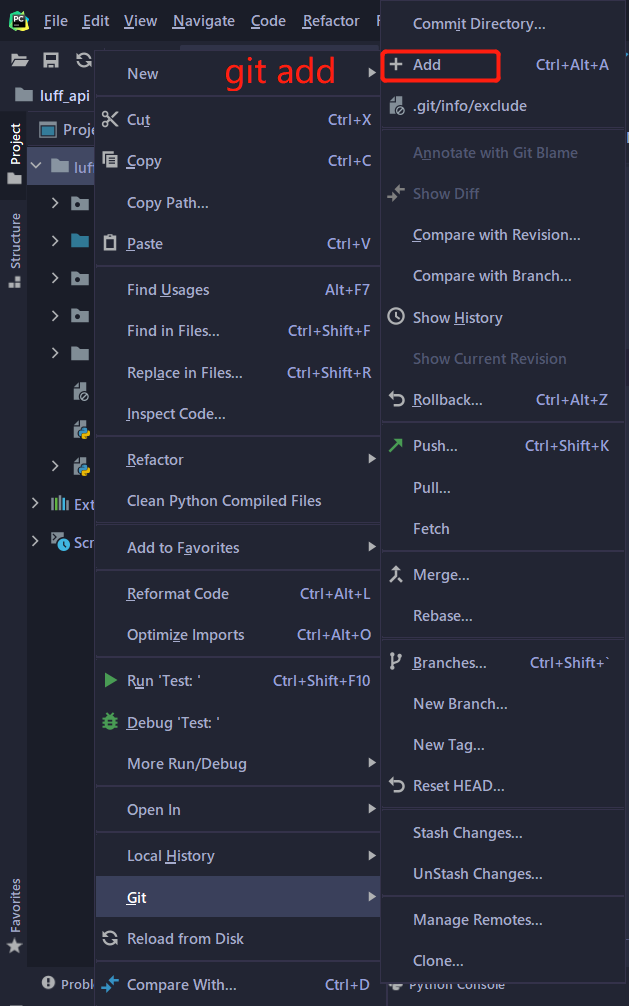The height and width of the screenshot is (1006, 629).
Task: Select Rollback... in Git submenu
Action: pyautogui.click(x=503, y=400)
